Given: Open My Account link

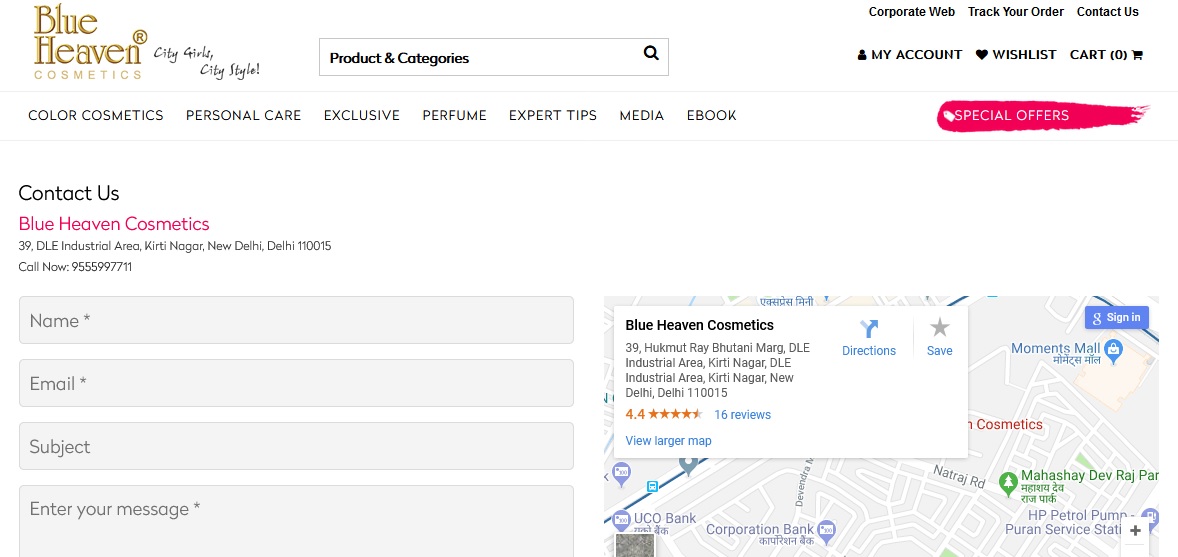Looking at the screenshot, I should tap(910, 55).
